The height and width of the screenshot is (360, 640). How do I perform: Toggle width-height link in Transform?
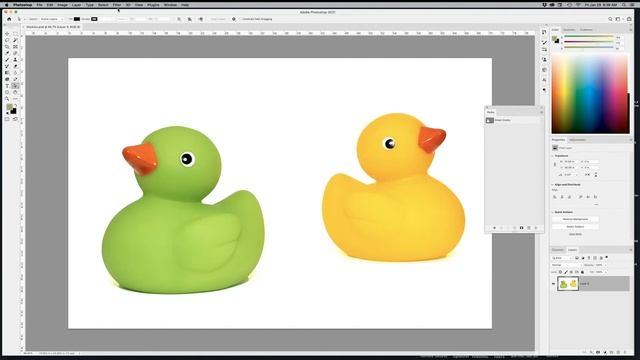[x=555, y=164]
